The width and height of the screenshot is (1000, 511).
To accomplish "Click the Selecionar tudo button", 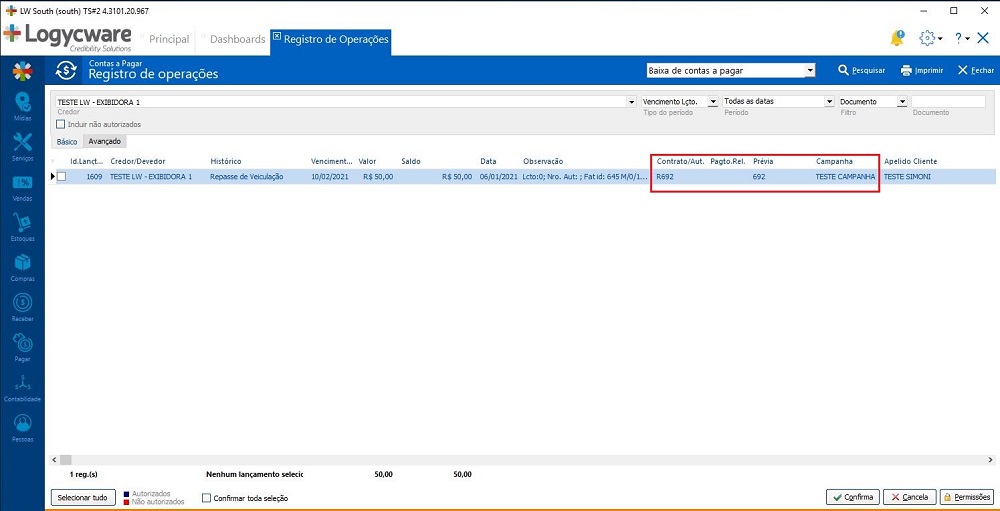I will tap(83, 497).
